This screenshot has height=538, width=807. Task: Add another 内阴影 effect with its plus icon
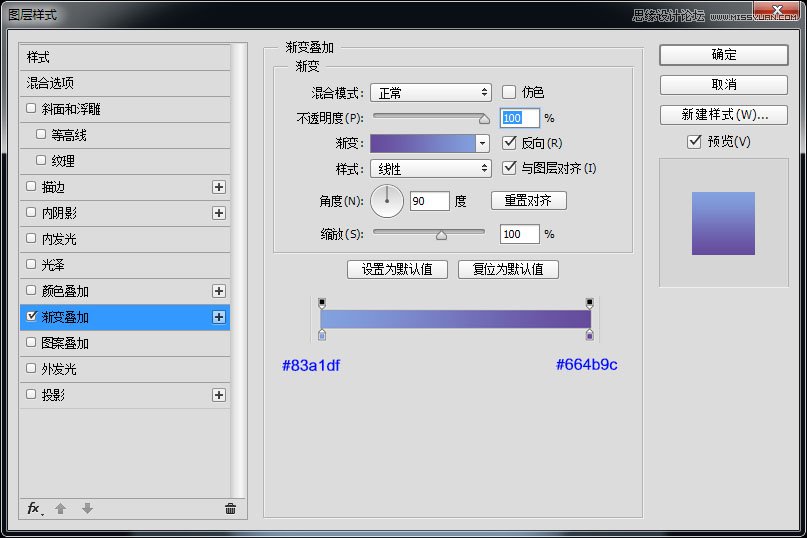(219, 213)
